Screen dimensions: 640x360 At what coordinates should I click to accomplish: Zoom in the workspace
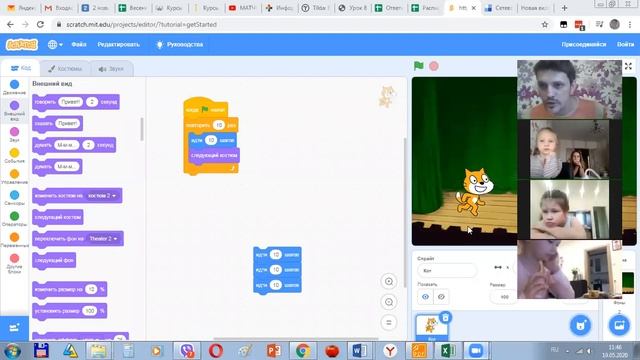389,281
